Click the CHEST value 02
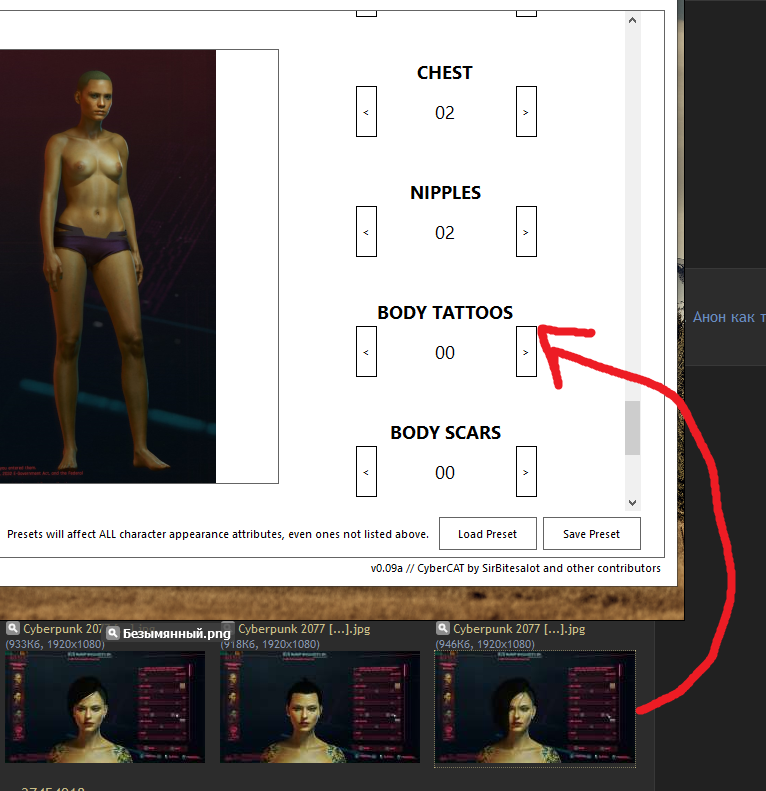This screenshot has height=791, width=766. point(445,112)
